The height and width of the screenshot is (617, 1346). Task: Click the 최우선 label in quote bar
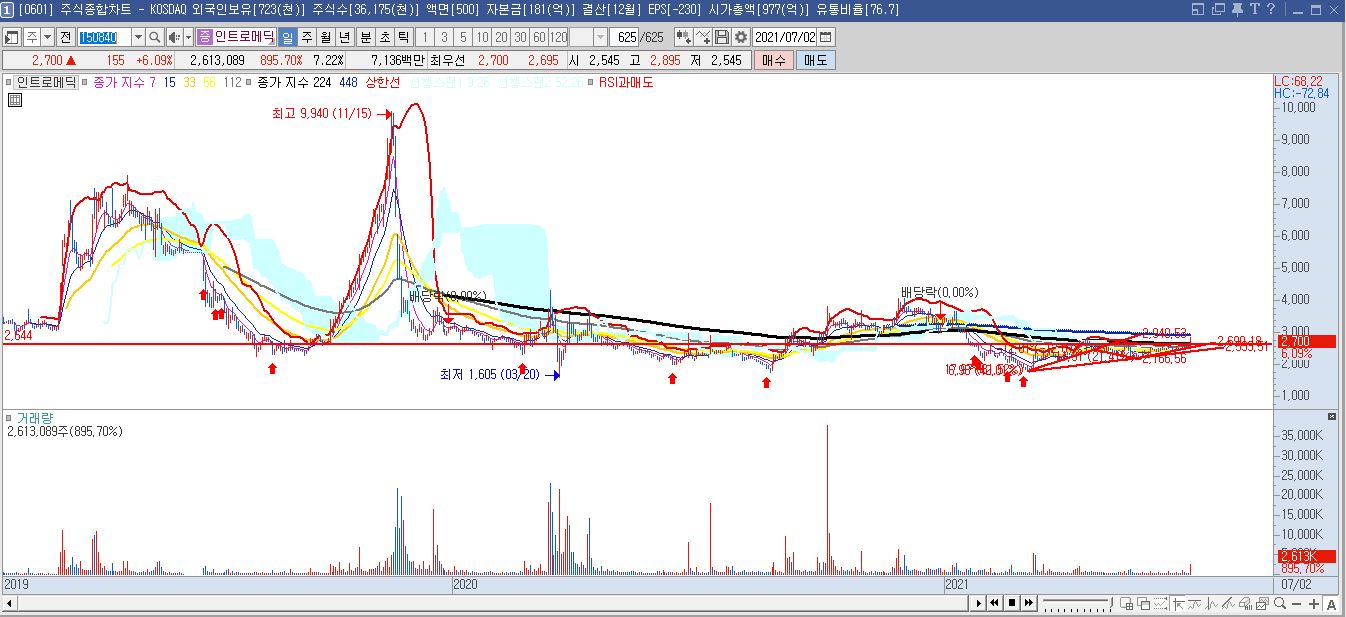tap(448, 60)
